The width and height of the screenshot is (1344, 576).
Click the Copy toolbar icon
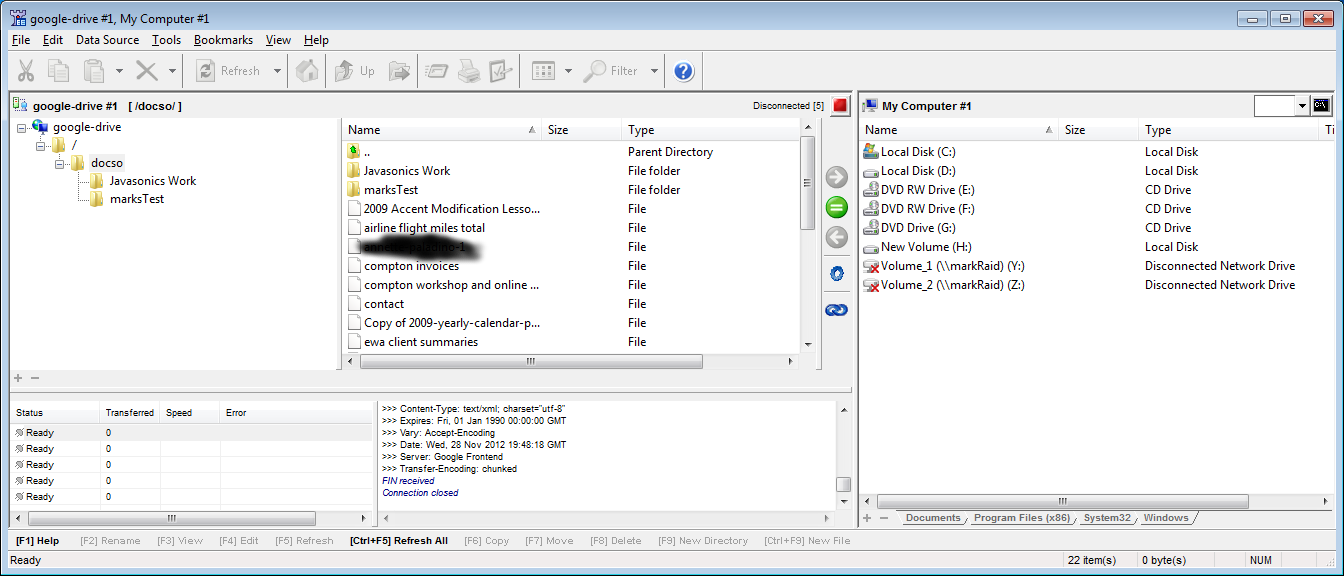click(60, 71)
